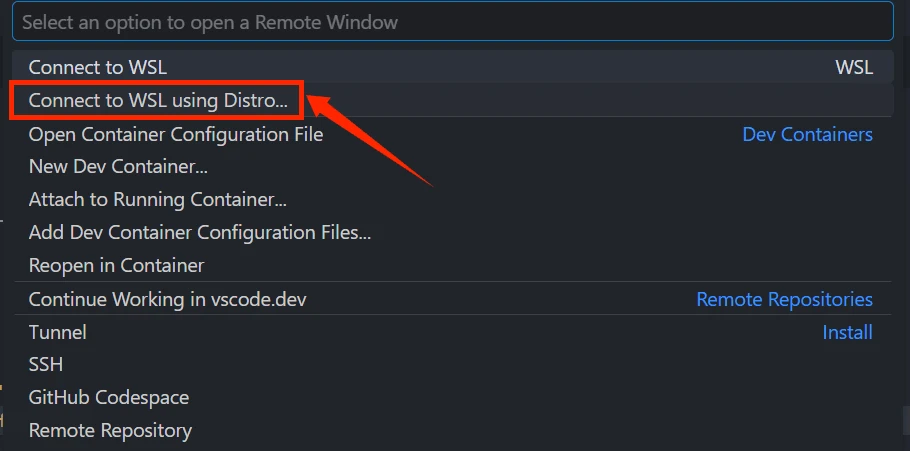Pick the SSH remote option
910x451 pixels.
coord(46,365)
